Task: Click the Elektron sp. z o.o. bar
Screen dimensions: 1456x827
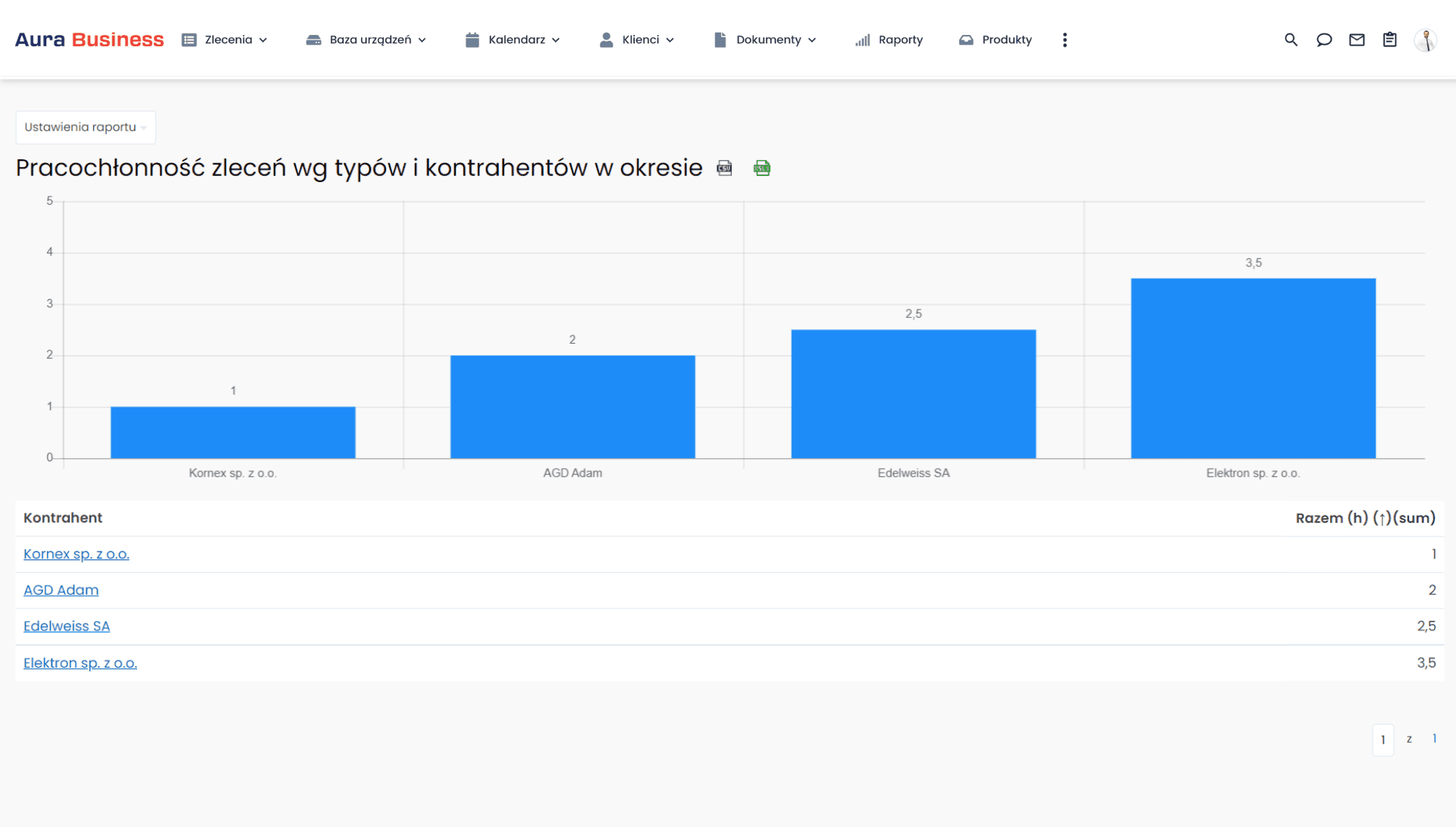Action: [x=1254, y=368]
